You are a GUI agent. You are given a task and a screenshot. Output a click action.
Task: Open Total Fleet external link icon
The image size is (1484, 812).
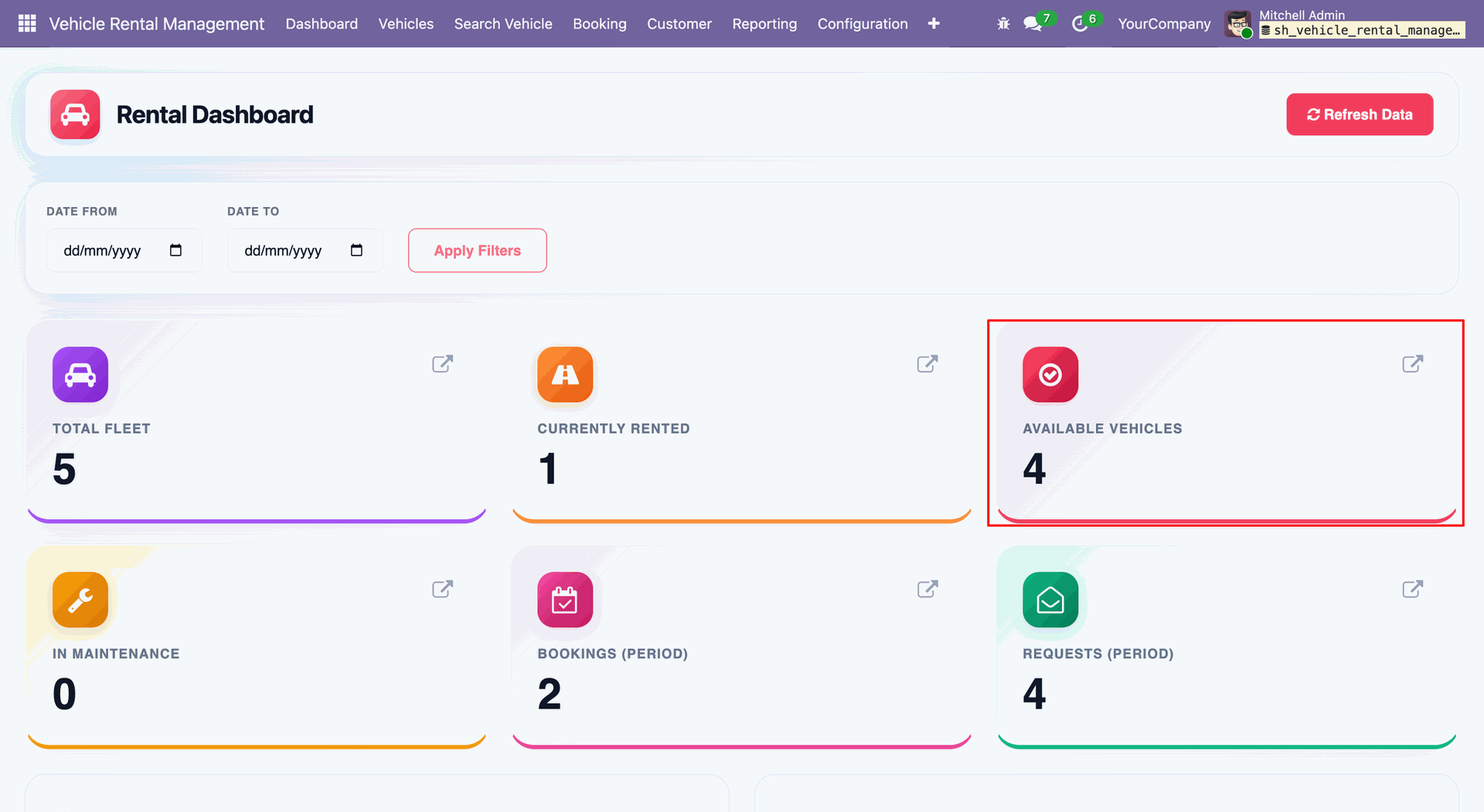pos(442,364)
